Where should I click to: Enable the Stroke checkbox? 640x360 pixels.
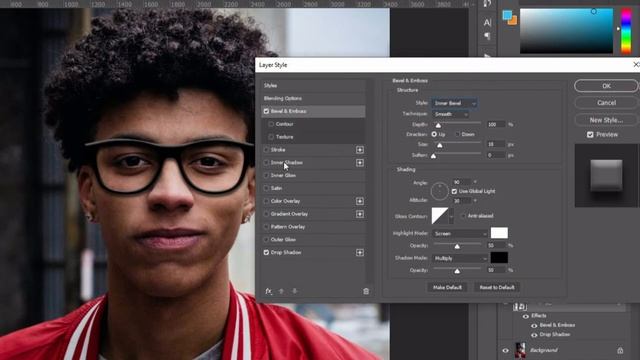click(x=266, y=150)
